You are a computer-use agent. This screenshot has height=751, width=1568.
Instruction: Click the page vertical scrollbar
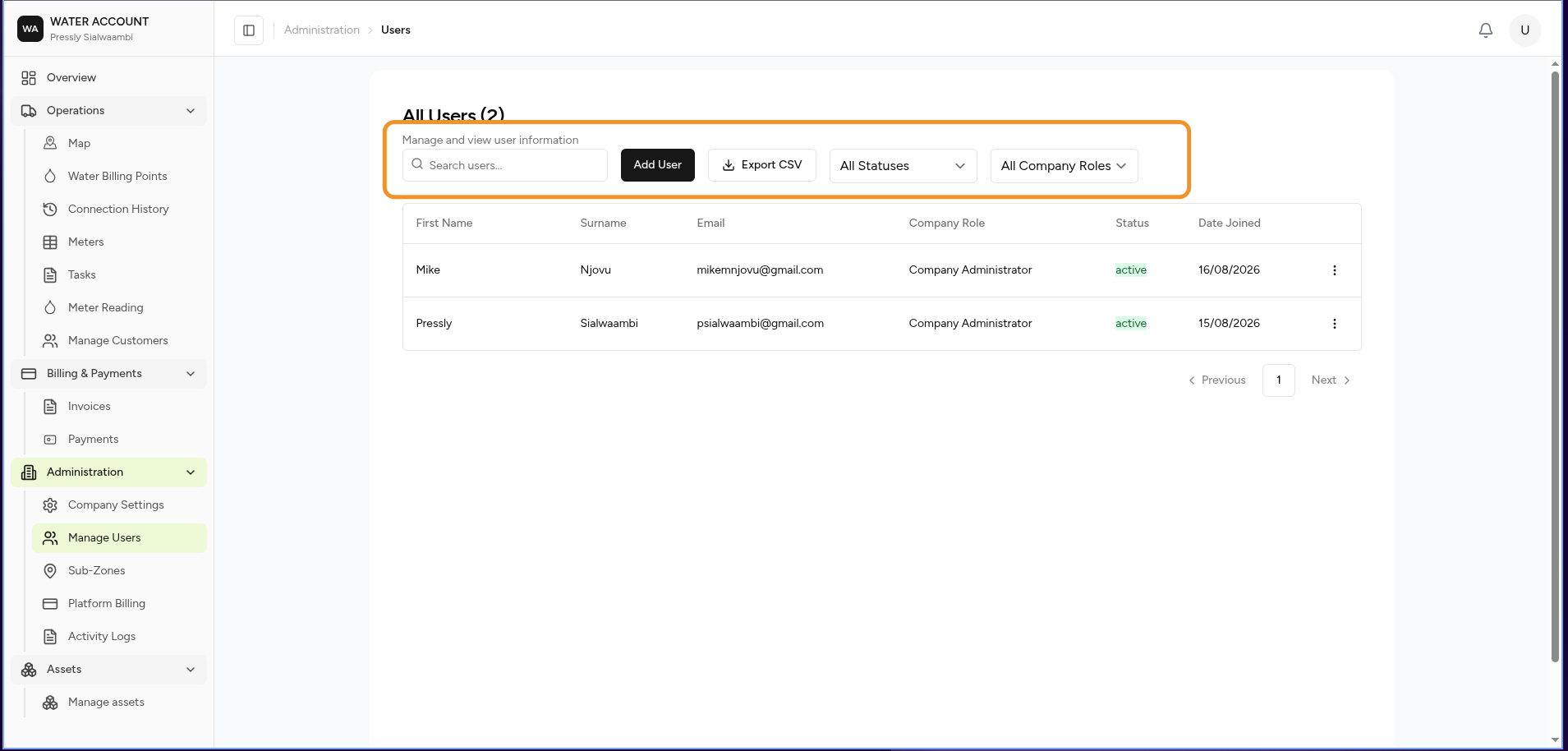pos(1555,366)
